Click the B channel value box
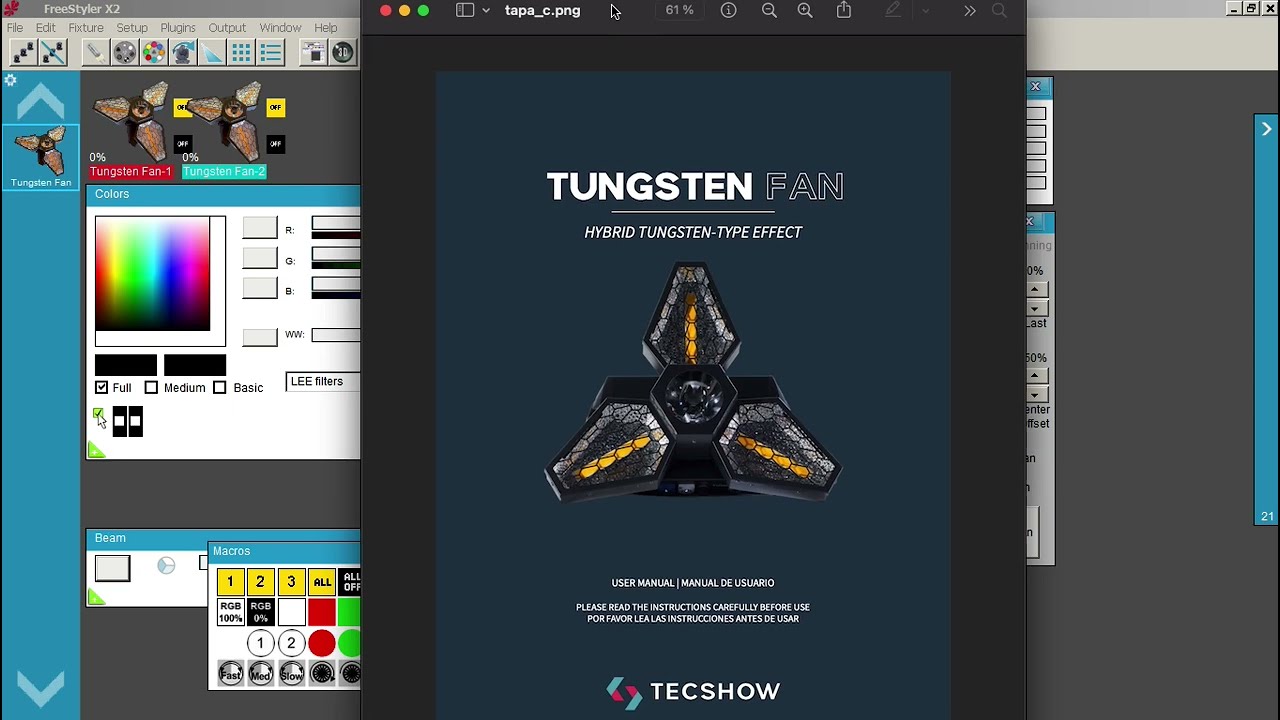Screen dimensions: 1280x720 (260, 288)
